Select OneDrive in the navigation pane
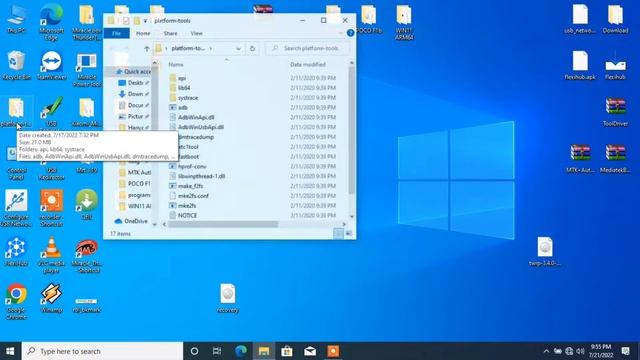640x360 pixels. tap(131, 221)
